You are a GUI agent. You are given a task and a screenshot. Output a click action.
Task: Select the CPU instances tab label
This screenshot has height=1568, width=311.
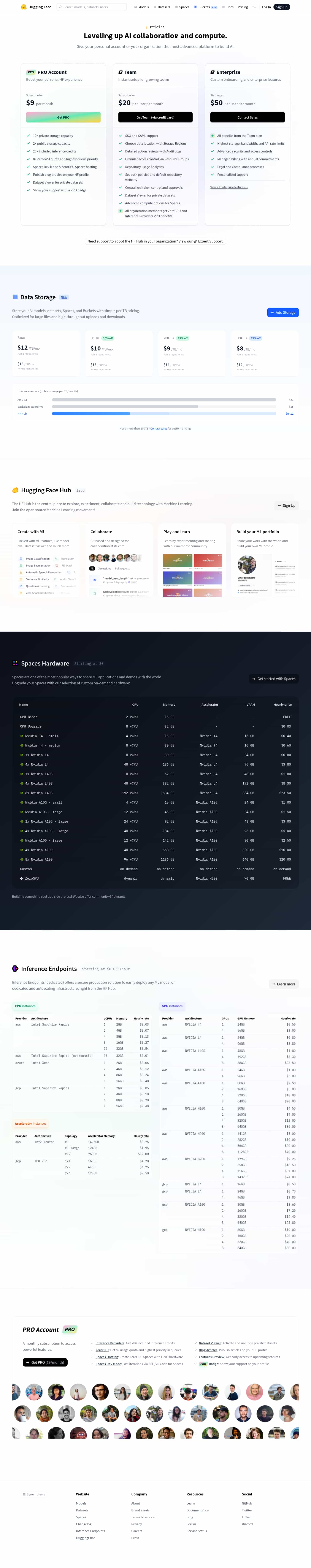click(25, 1006)
